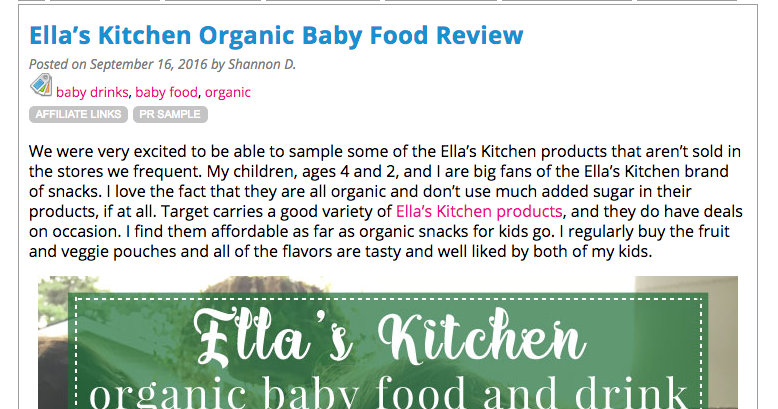Viewport: 778px width, 409px height.
Task: Click the white dashed border of banner
Action: pos(388,300)
